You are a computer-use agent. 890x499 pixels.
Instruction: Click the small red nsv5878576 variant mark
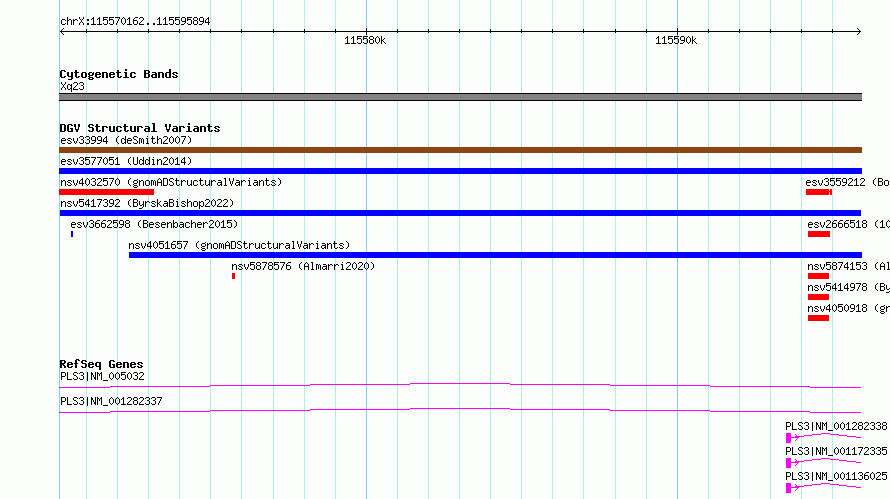click(x=233, y=276)
